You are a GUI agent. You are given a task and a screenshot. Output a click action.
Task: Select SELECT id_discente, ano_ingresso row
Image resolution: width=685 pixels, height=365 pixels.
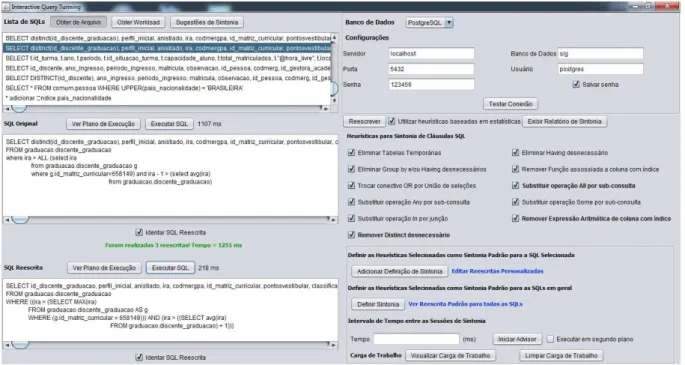tap(167, 68)
